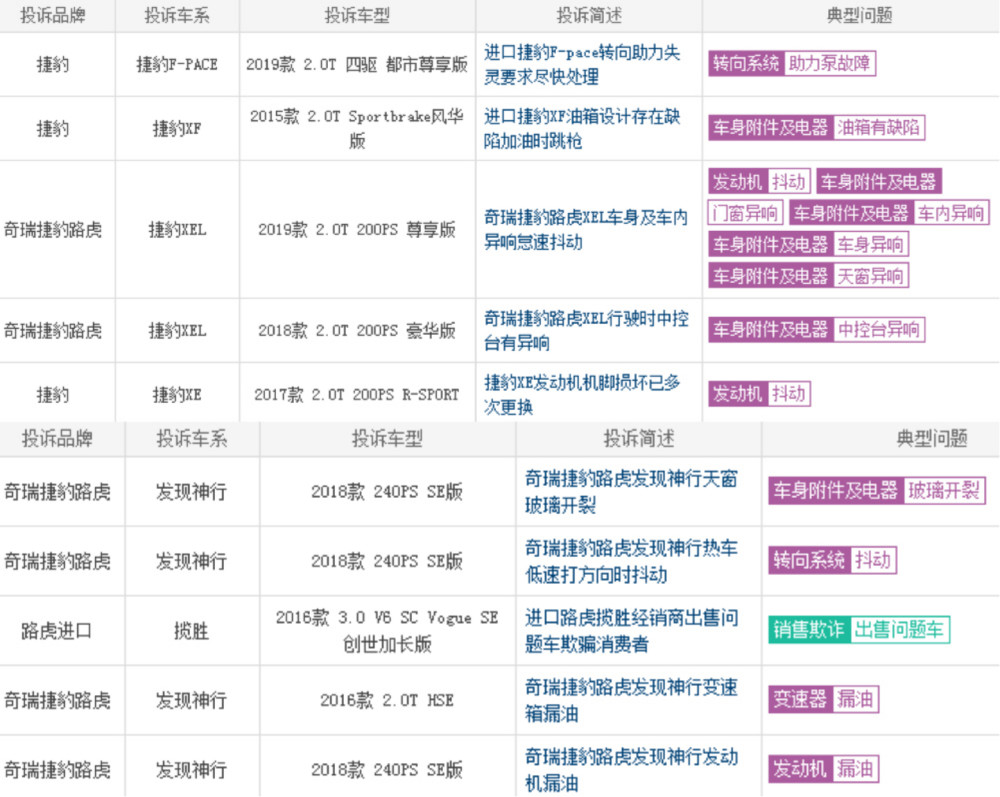1000x797 pixels.
Task: Open link 奇瑞捷豹路虎XEL车身及车内异响怠速抖动
Action: pyautogui.click(x=585, y=230)
